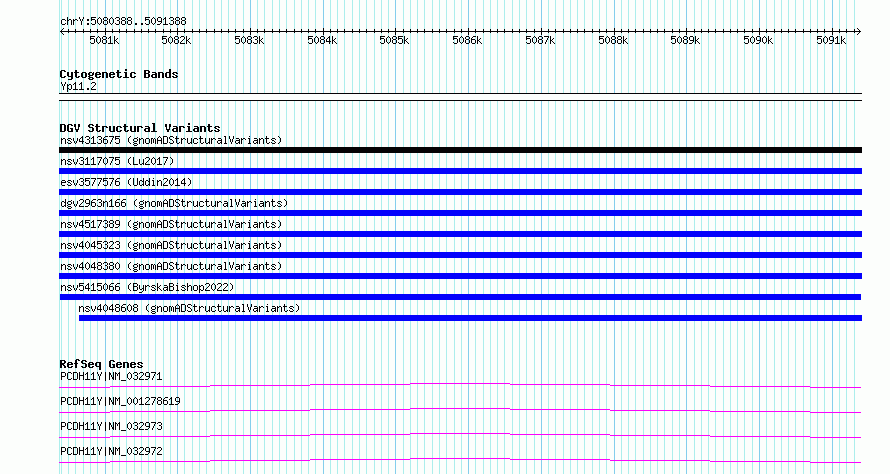Click the 5081k ruler tick label
The height and width of the screenshot is (474, 890).
(104, 40)
